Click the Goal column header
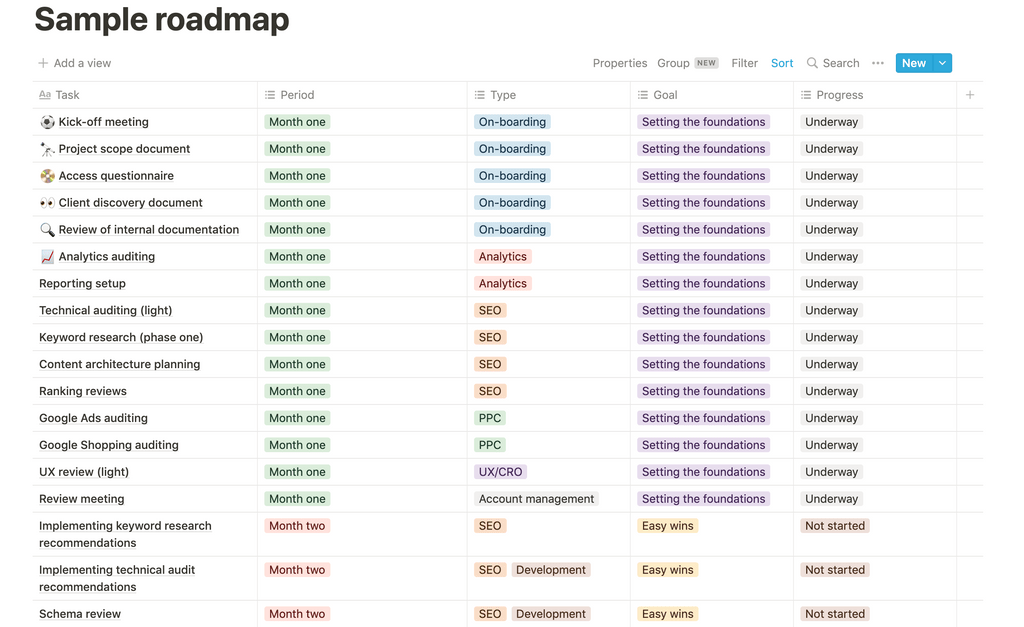The width and height of the screenshot is (1024, 627). point(712,95)
